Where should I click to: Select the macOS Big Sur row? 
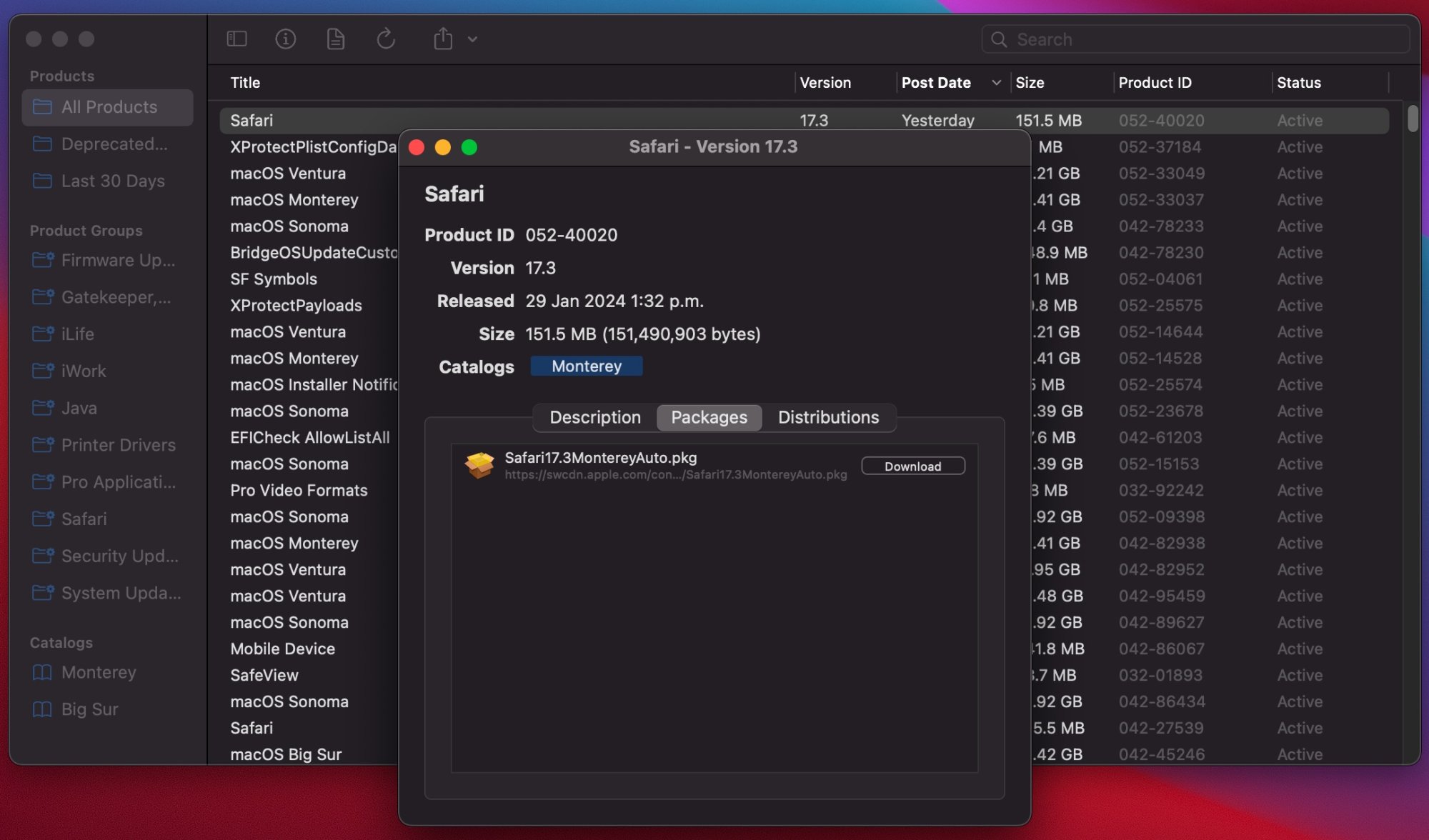click(286, 755)
